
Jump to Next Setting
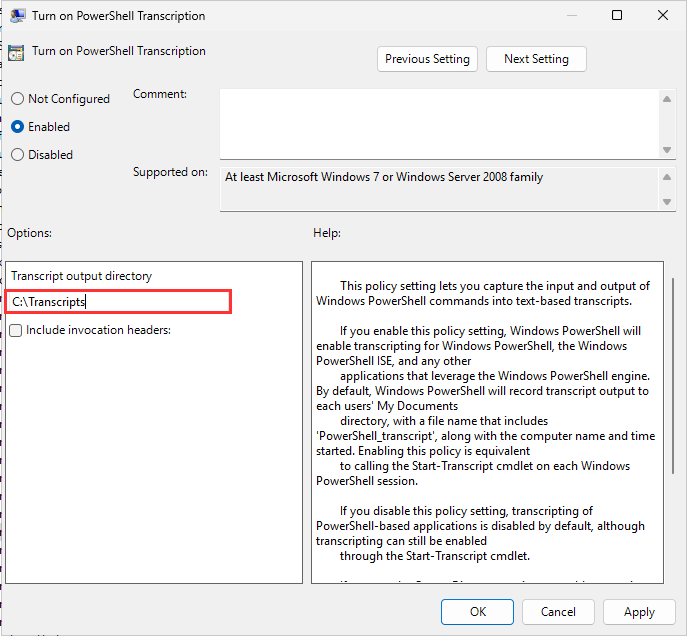(536, 59)
